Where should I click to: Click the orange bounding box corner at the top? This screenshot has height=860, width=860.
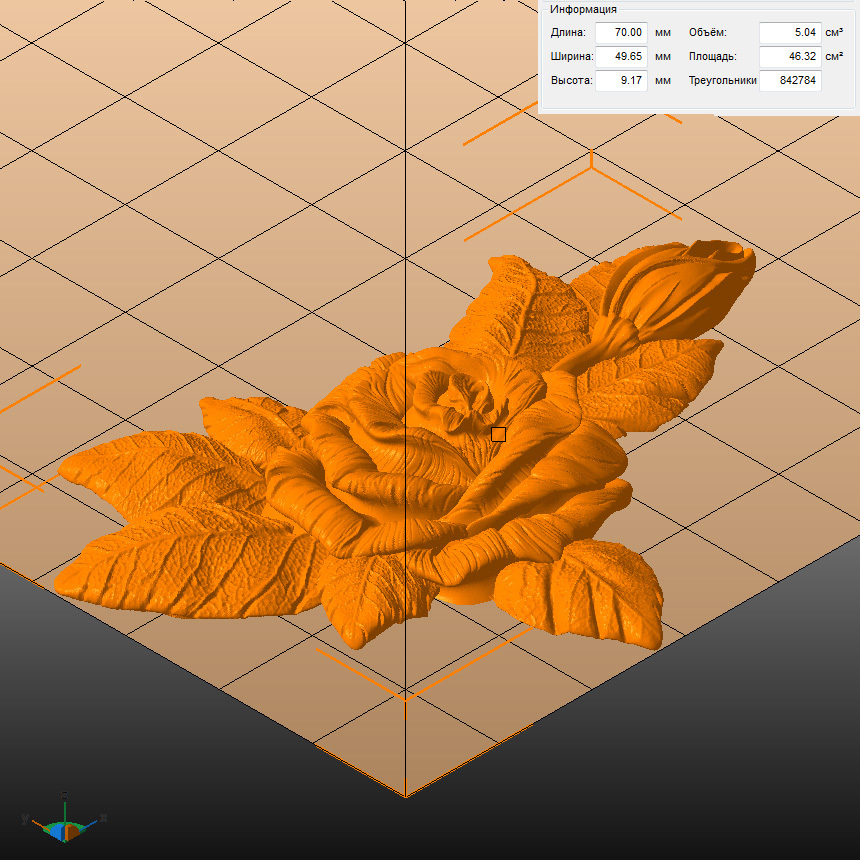point(592,165)
